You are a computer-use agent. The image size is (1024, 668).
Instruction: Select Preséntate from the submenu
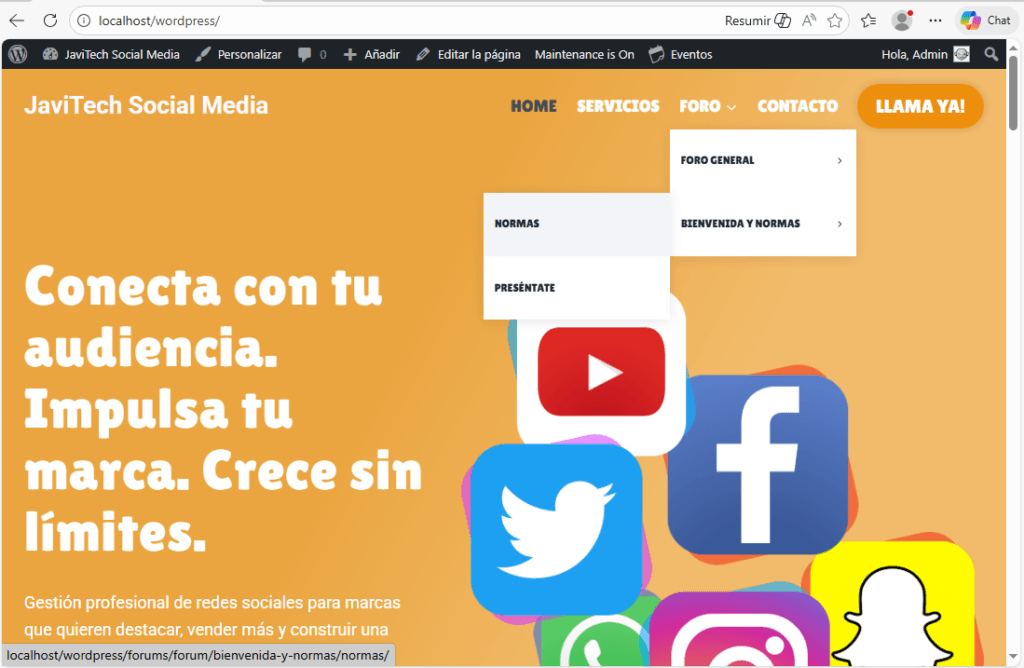(525, 288)
